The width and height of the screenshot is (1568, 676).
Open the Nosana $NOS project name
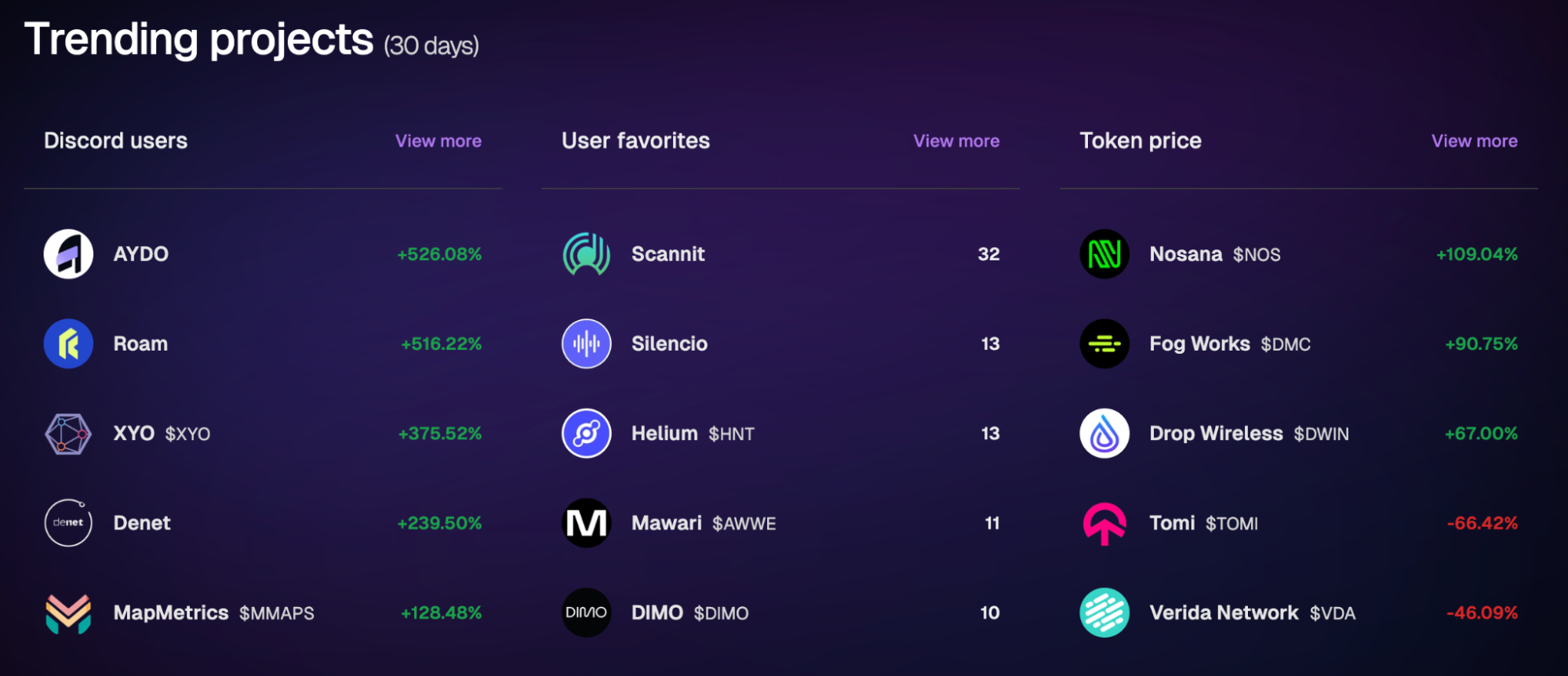pyautogui.click(x=1215, y=254)
